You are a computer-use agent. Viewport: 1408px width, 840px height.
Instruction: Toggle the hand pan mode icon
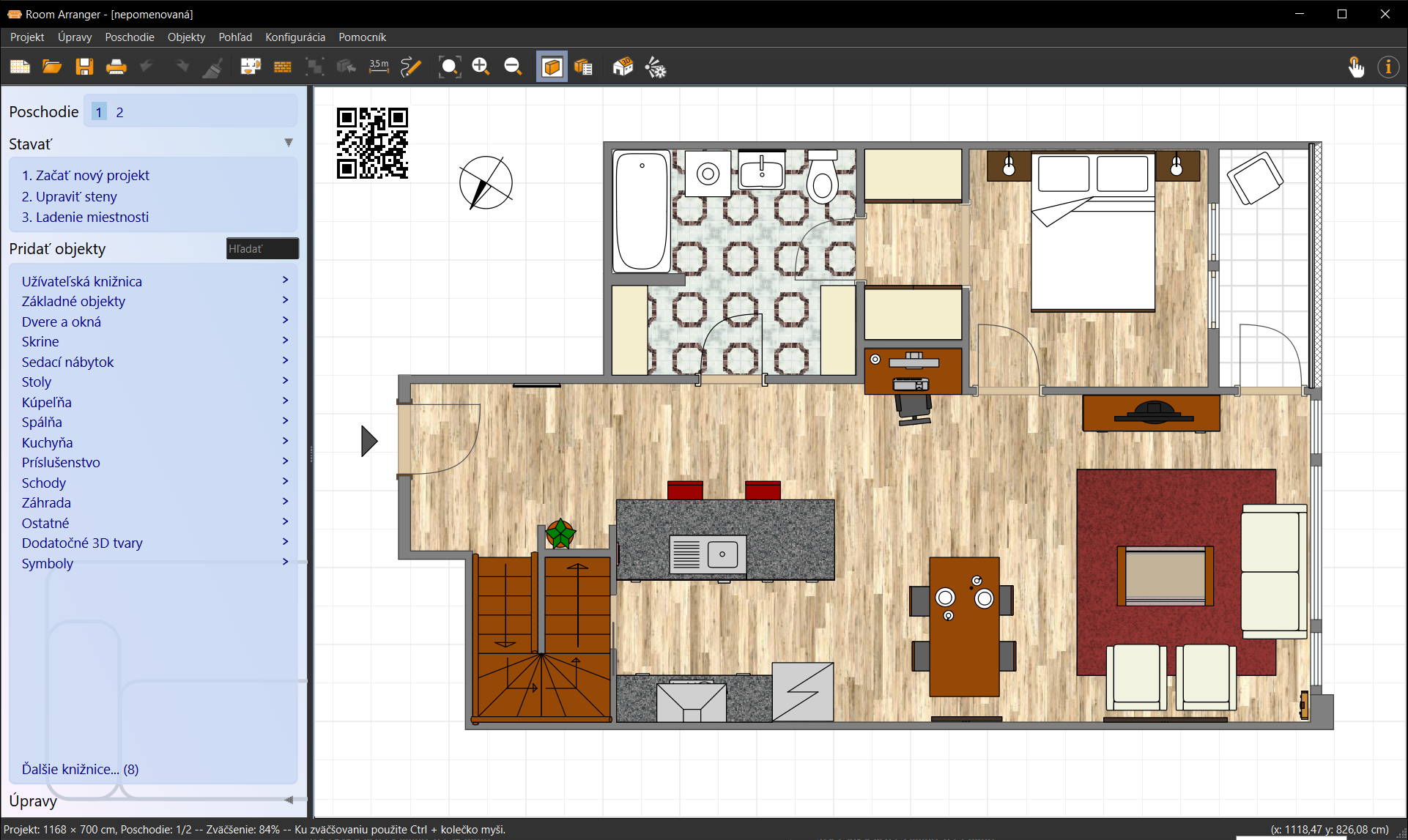[1356, 67]
